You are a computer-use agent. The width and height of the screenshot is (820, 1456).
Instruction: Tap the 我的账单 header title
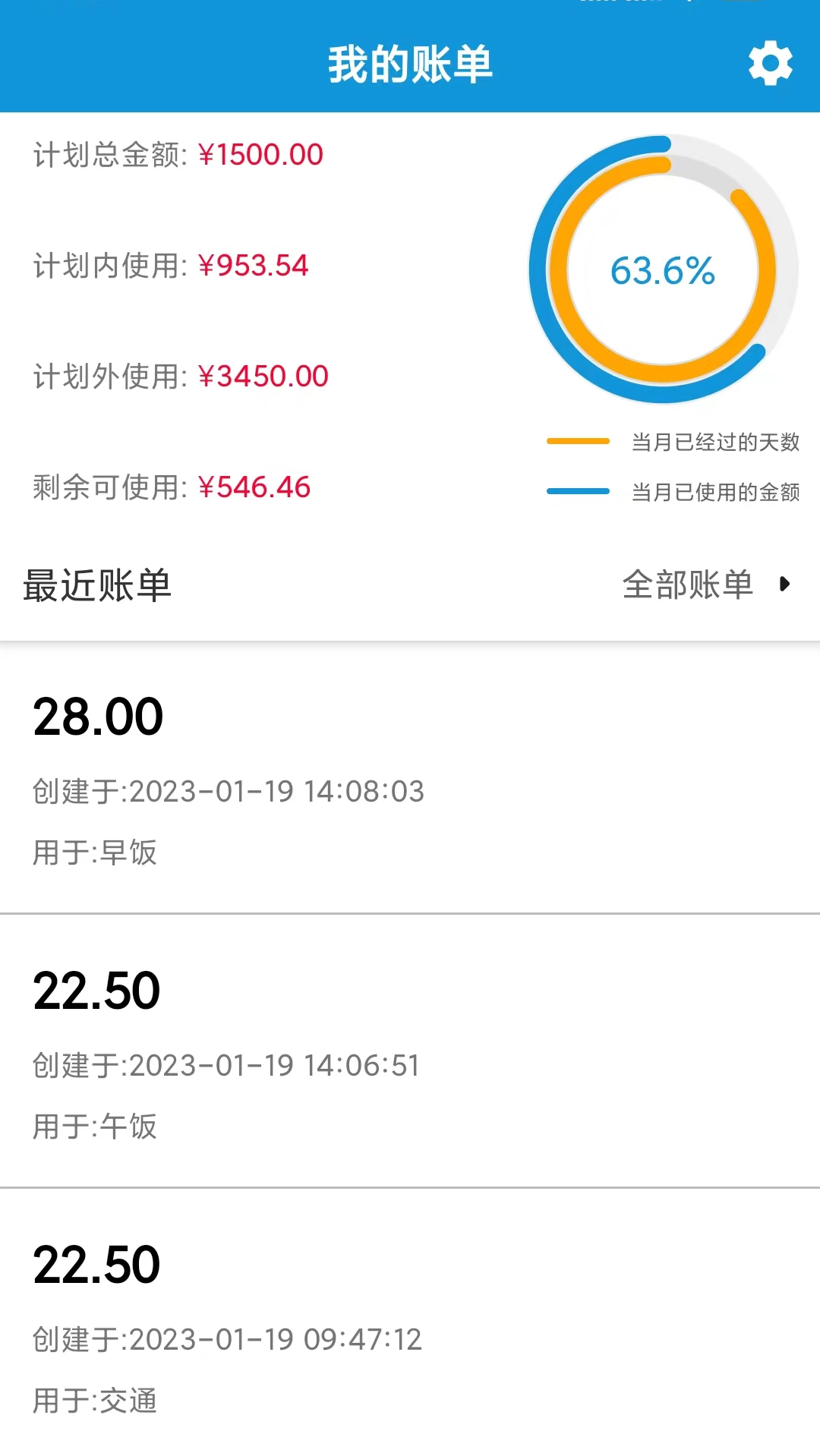[410, 64]
